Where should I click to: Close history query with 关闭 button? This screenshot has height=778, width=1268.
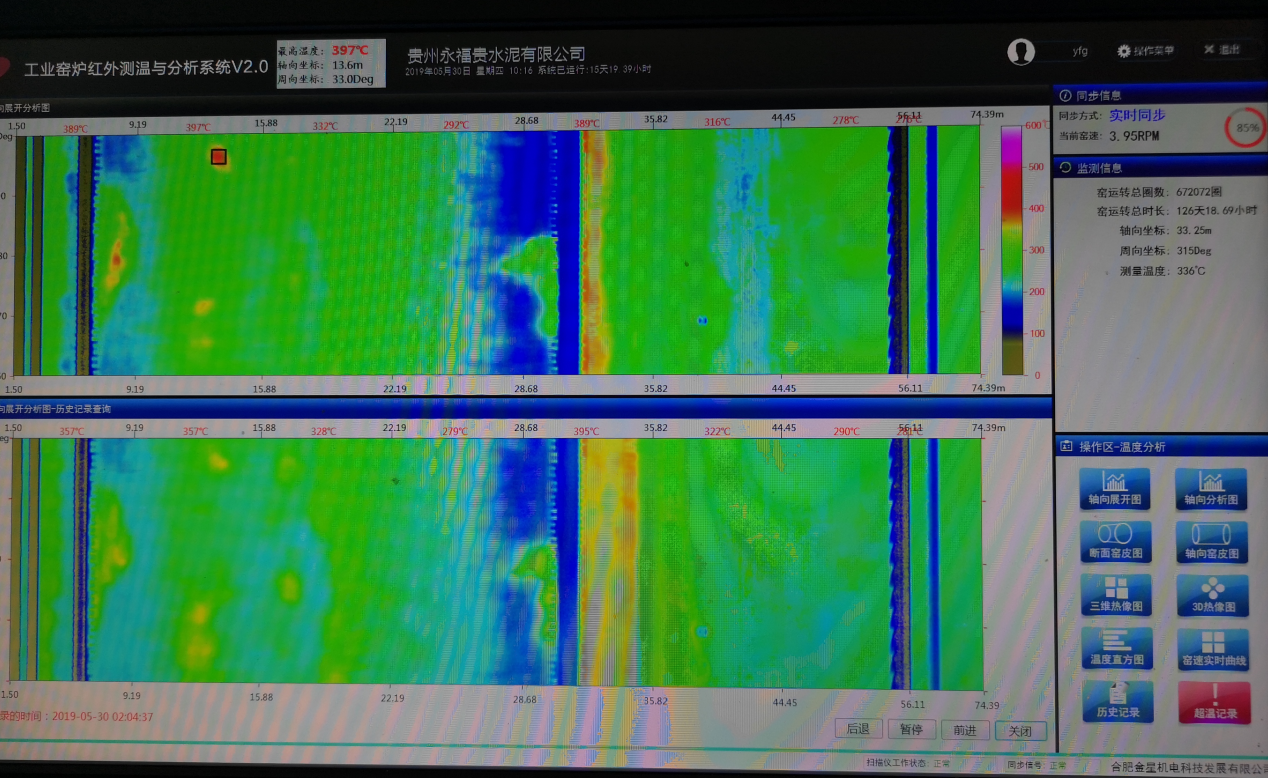pos(1019,731)
